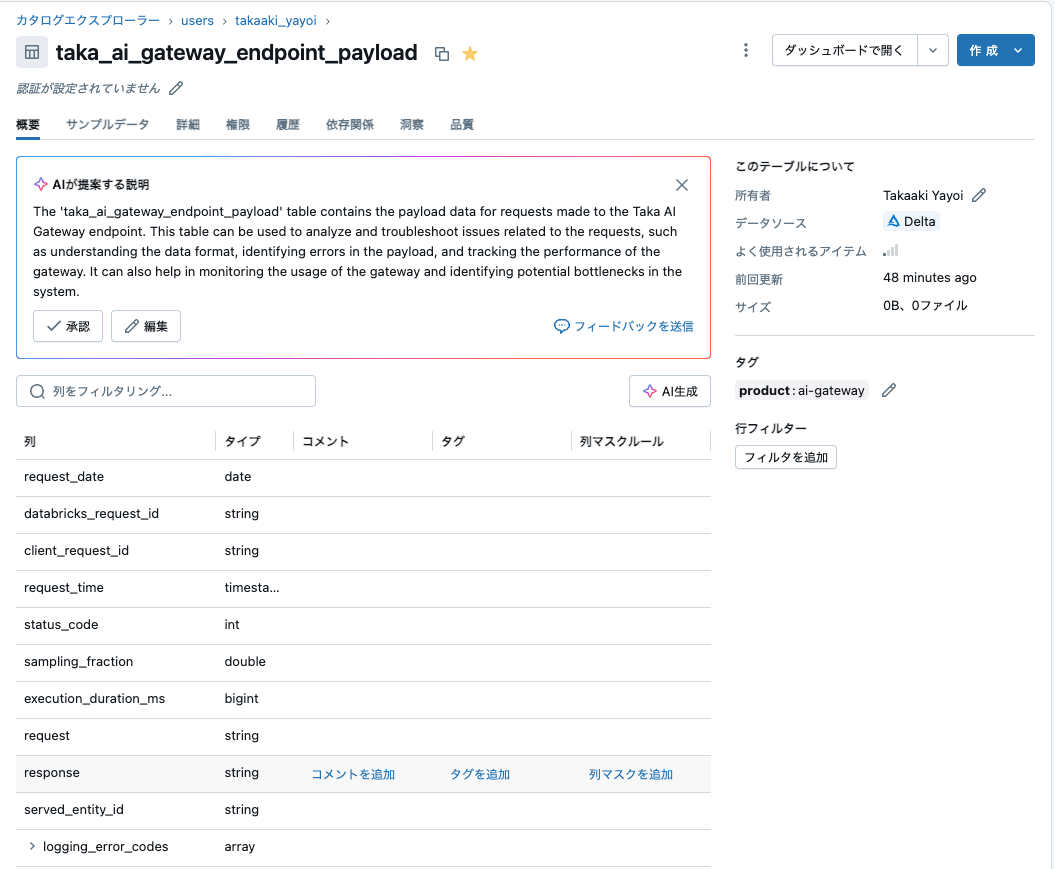The width and height of the screenshot is (1055, 869).
Task: Generate column comments with the AI生成 sparkle button
Action: 670,391
